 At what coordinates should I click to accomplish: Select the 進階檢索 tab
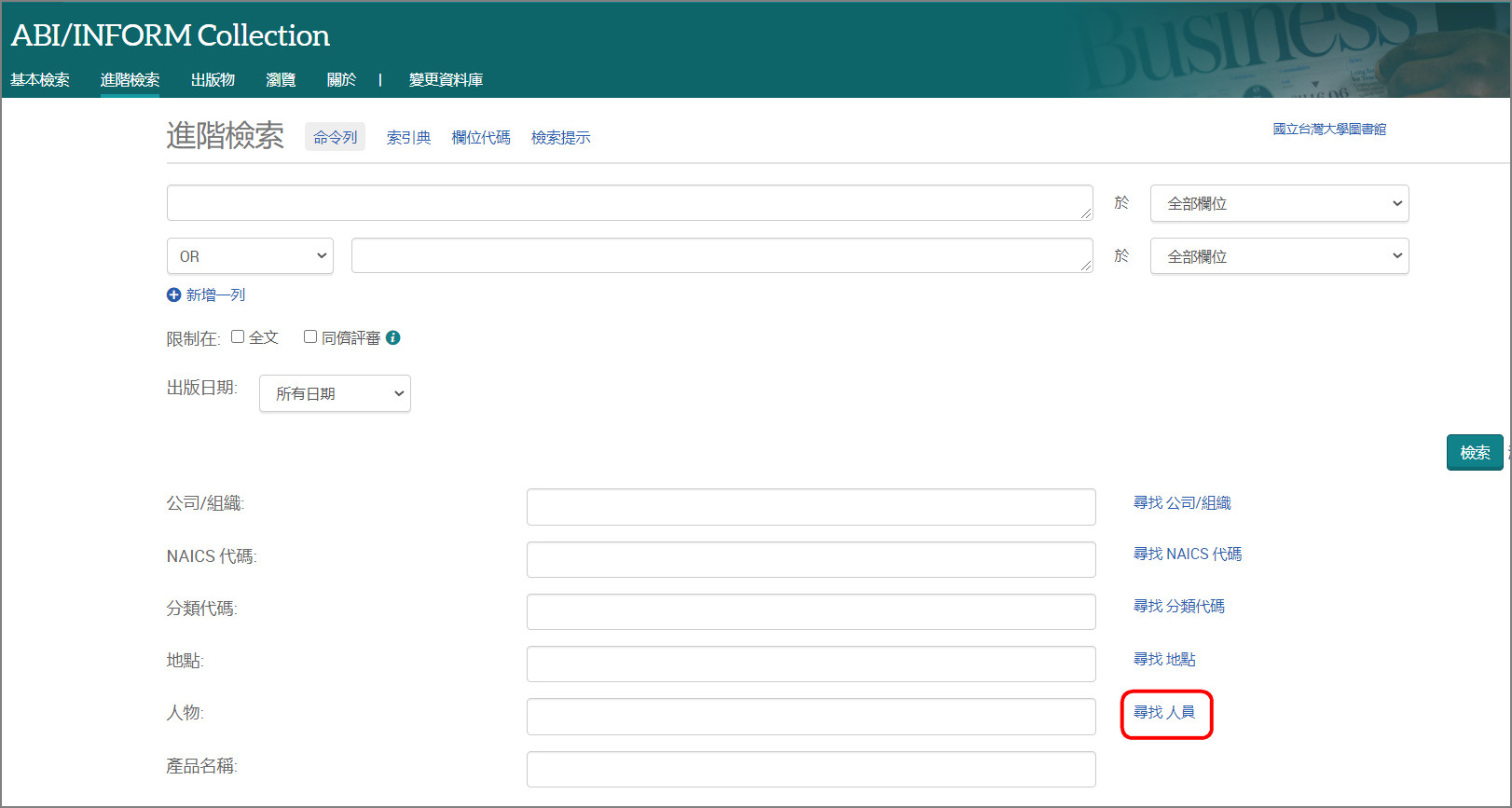130,80
